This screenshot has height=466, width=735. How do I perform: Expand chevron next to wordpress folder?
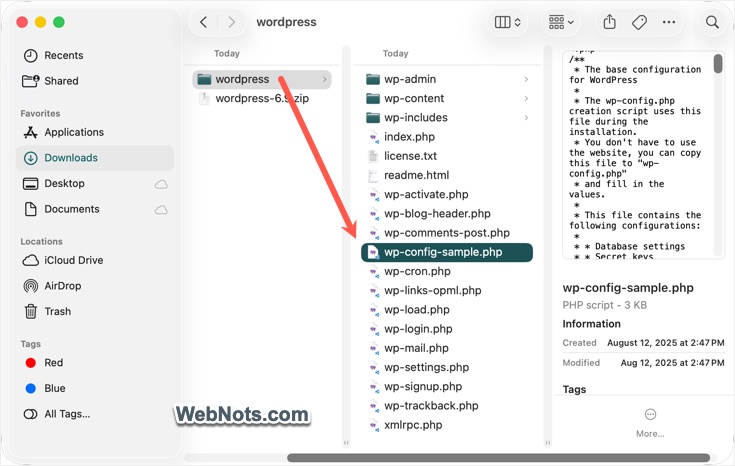point(324,79)
